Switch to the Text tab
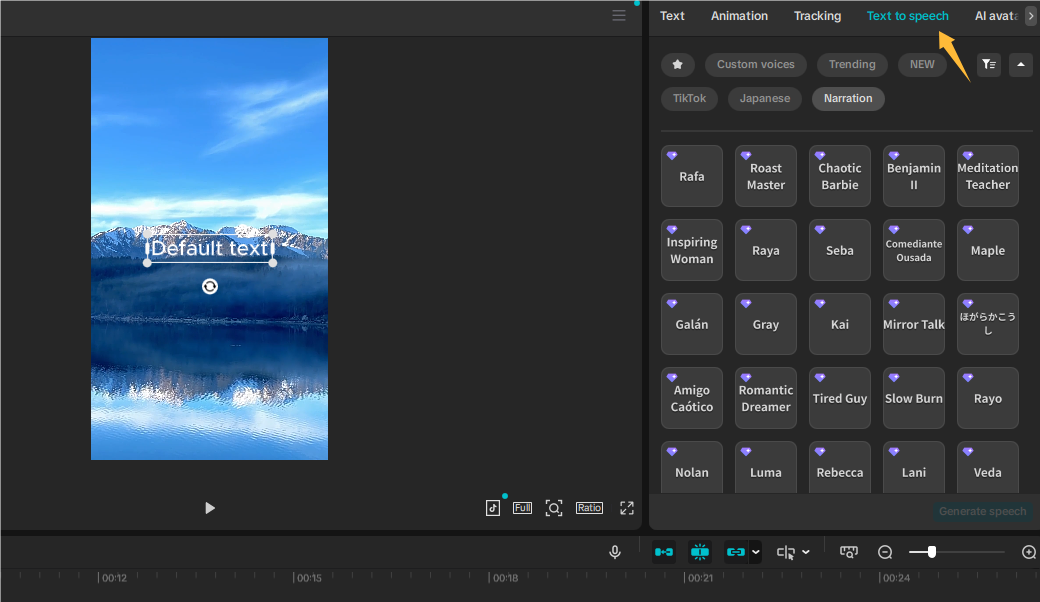The height and width of the screenshot is (602, 1040). 672,16
